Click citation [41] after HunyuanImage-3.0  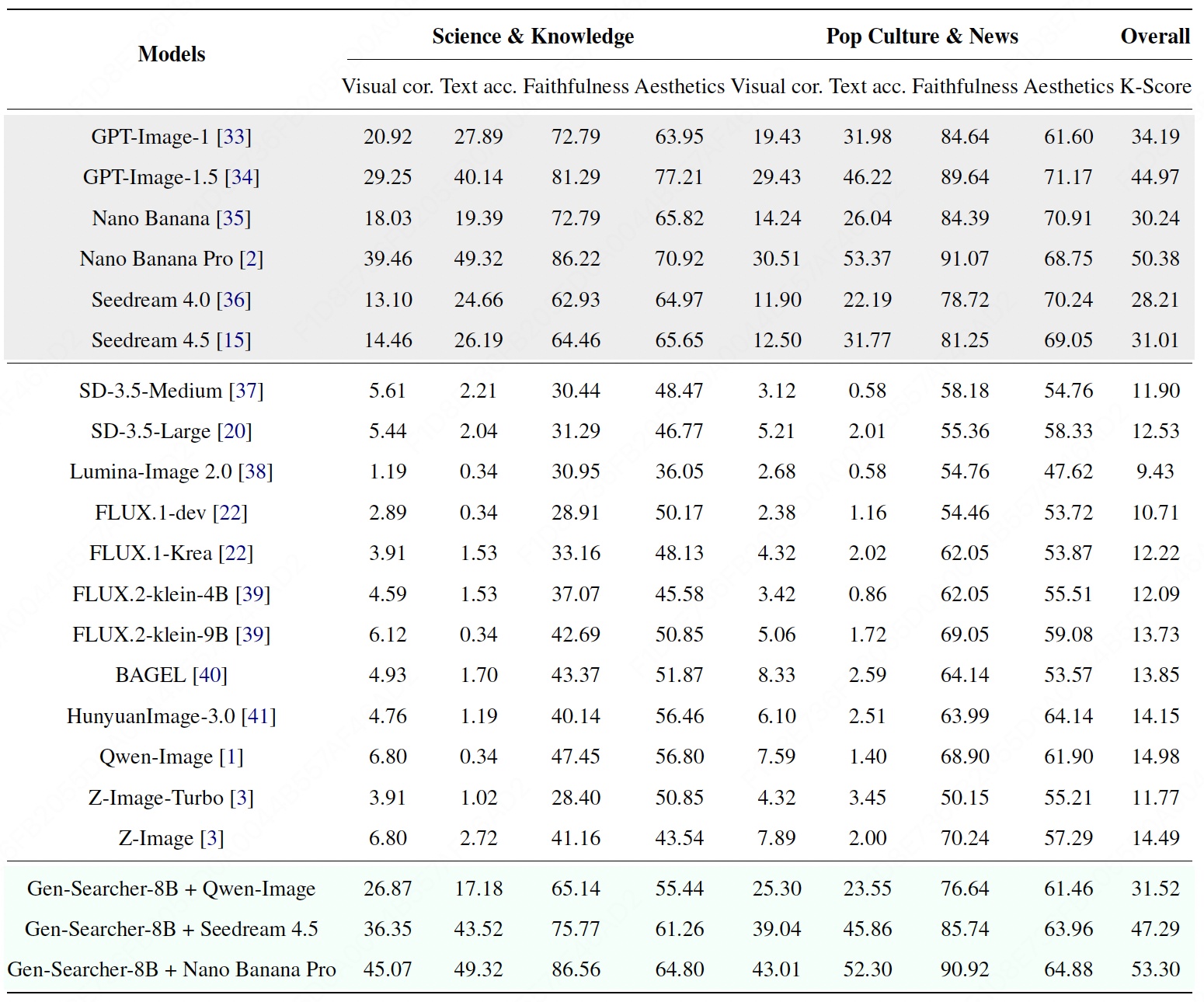pyautogui.click(x=259, y=716)
